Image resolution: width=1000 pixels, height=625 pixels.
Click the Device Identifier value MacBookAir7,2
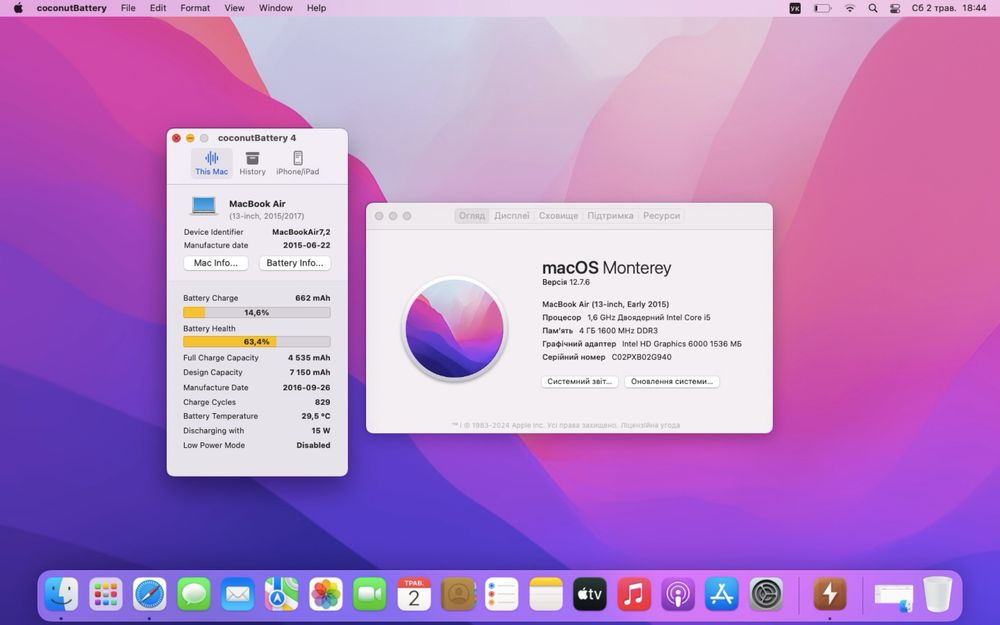pyautogui.click(x=301, y=232)
